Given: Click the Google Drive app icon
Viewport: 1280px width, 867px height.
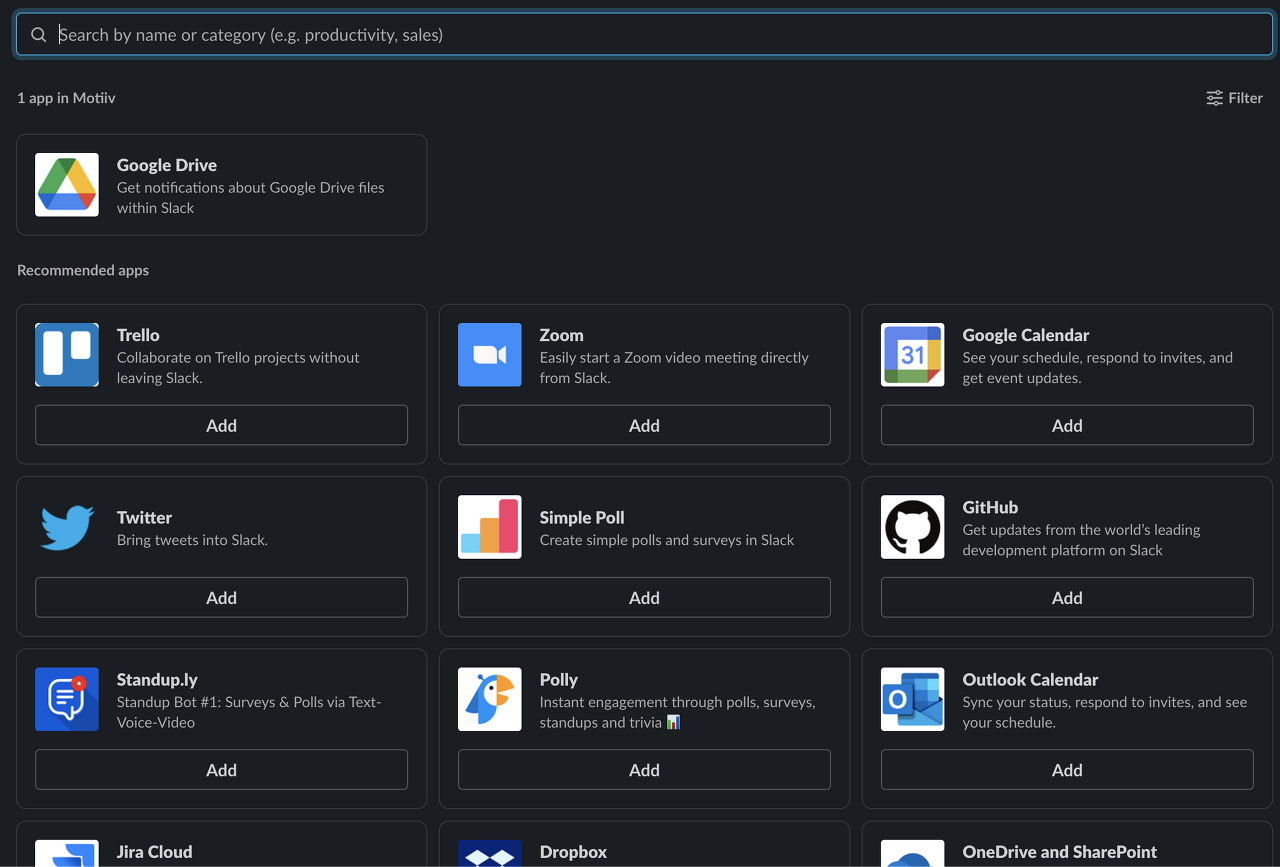Looking at the screenshot, I should click(67, 185).
